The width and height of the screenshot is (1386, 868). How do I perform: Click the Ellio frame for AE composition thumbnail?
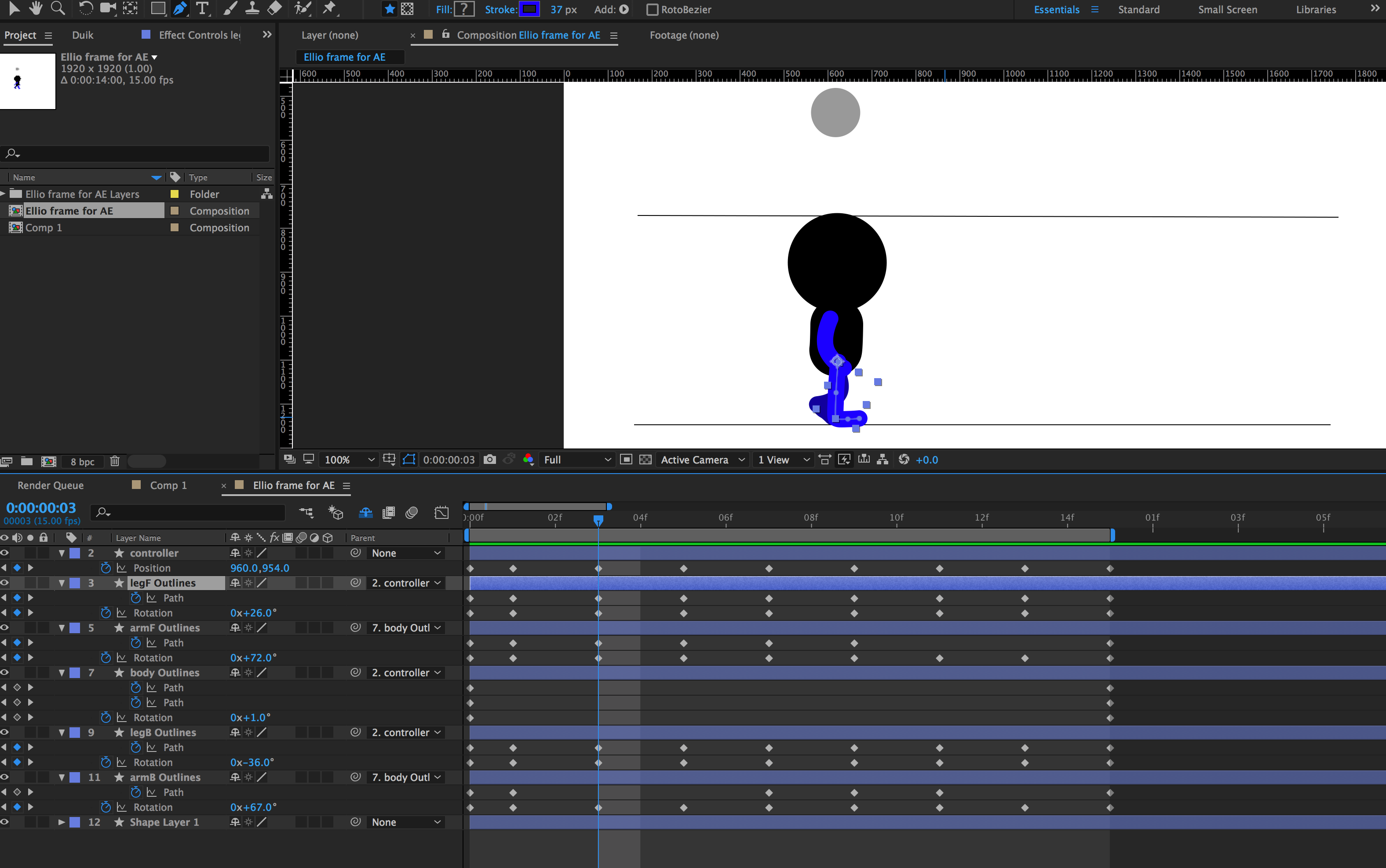click(28, 81)
